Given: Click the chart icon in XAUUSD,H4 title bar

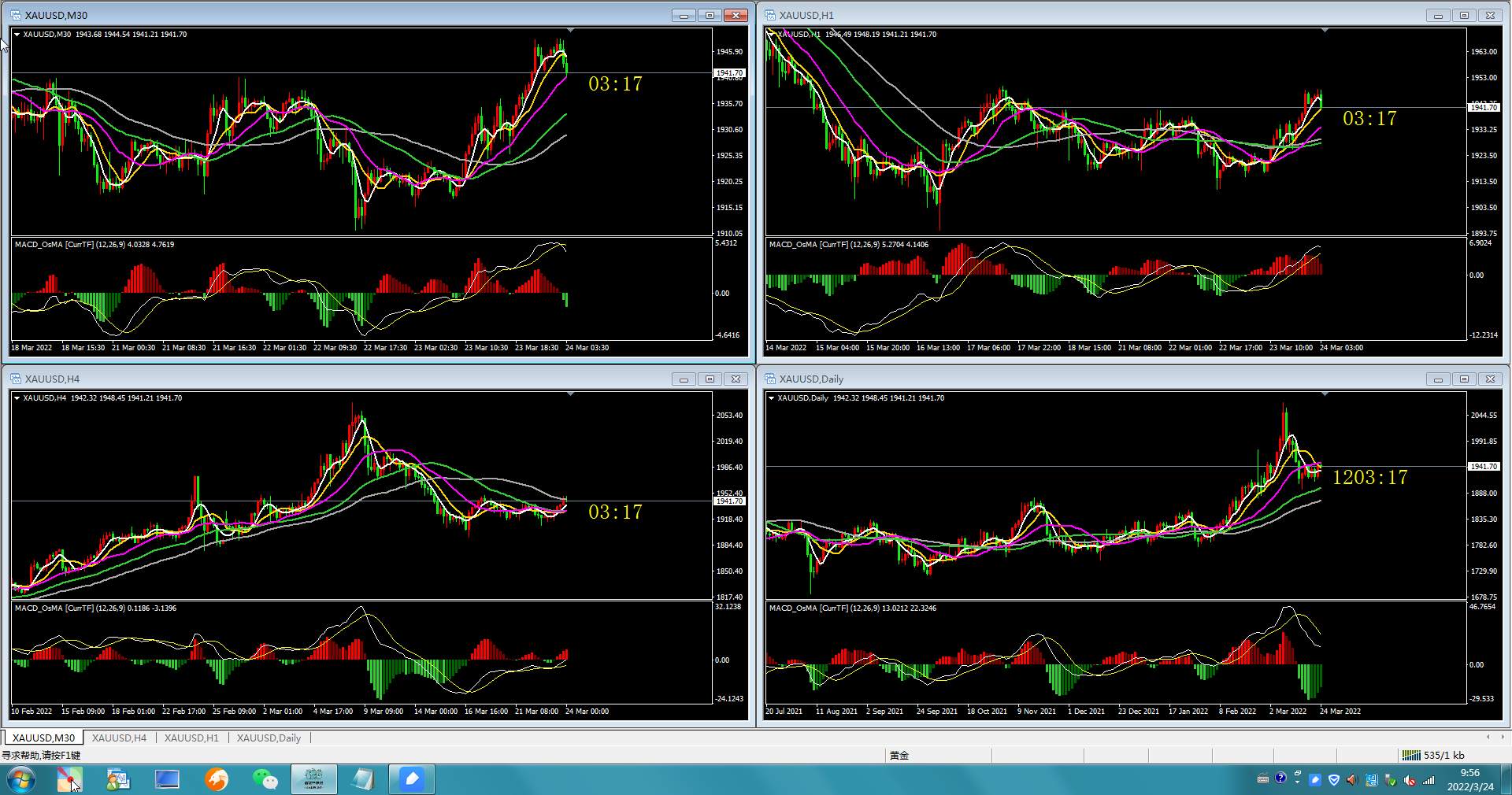Looking at the screenshot, I should (x=16, y=379).
